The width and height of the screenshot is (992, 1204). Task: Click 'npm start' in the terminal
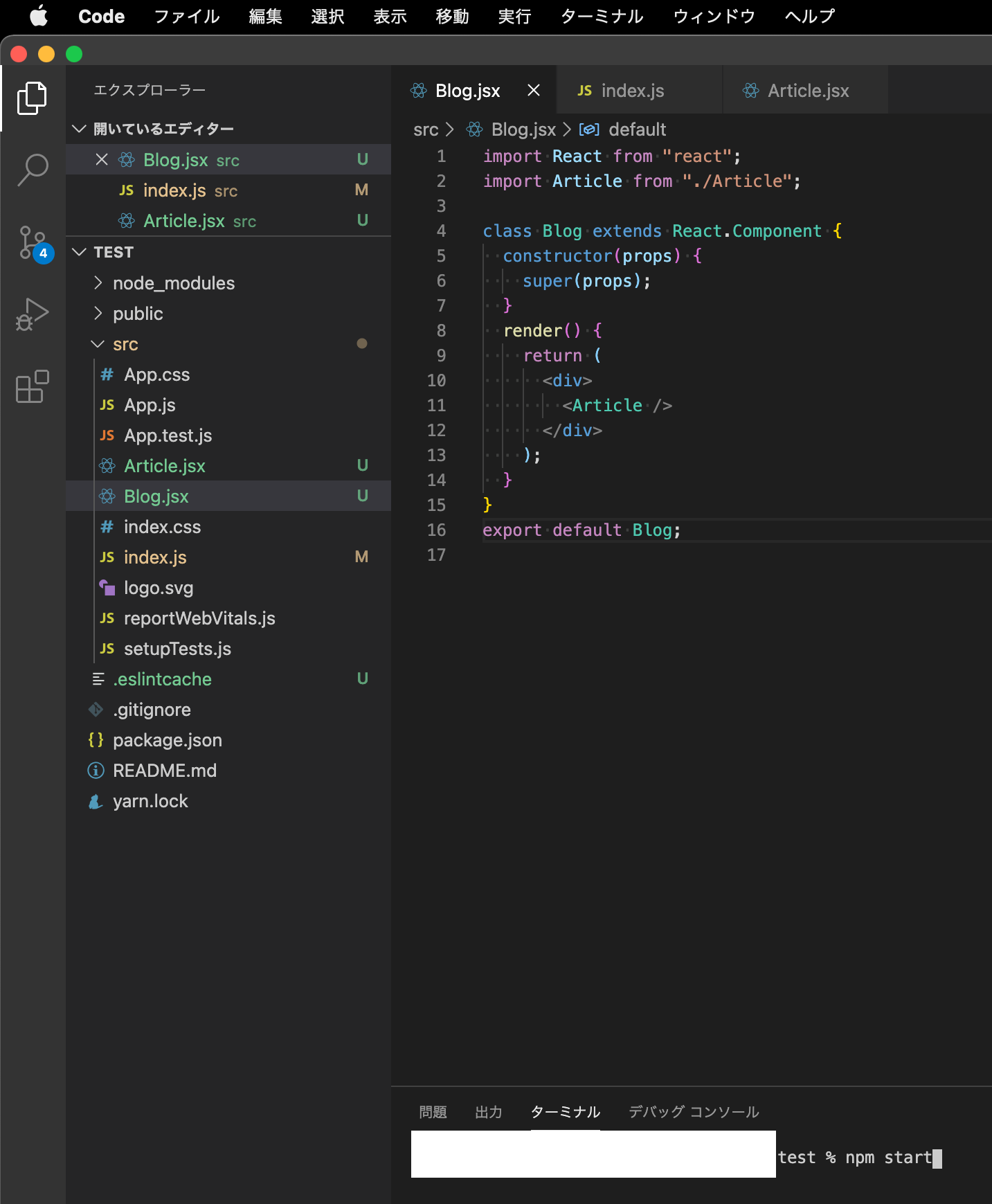[x=888, y=1158]
